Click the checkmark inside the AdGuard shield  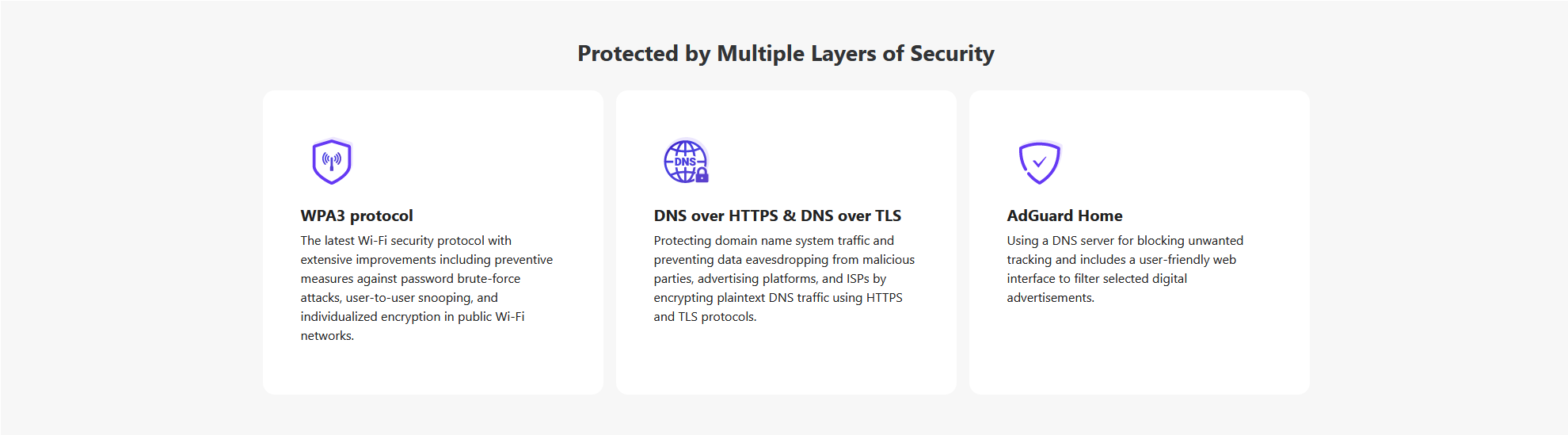tap(1039, 162)
